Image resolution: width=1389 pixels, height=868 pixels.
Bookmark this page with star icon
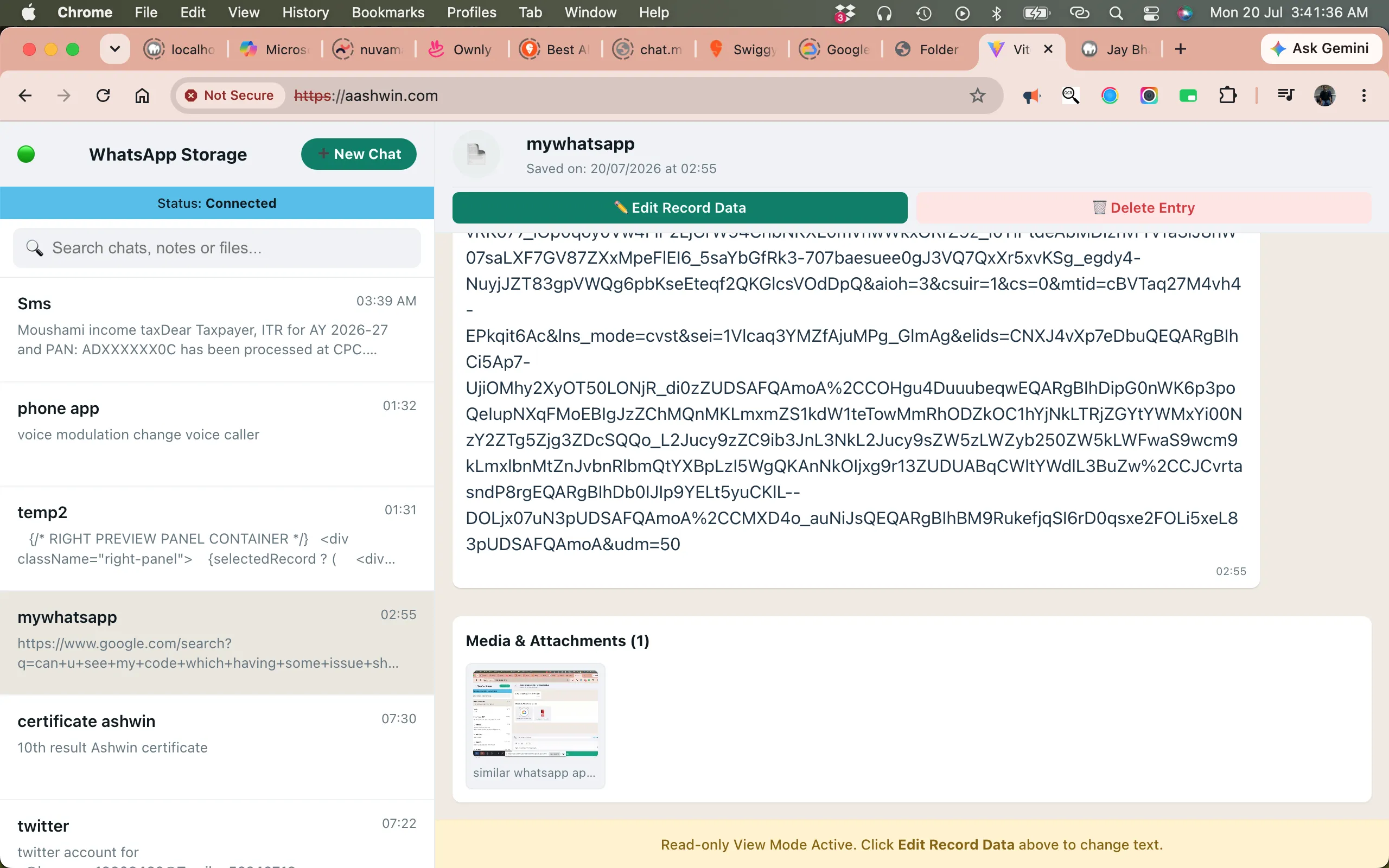[978, 95]
